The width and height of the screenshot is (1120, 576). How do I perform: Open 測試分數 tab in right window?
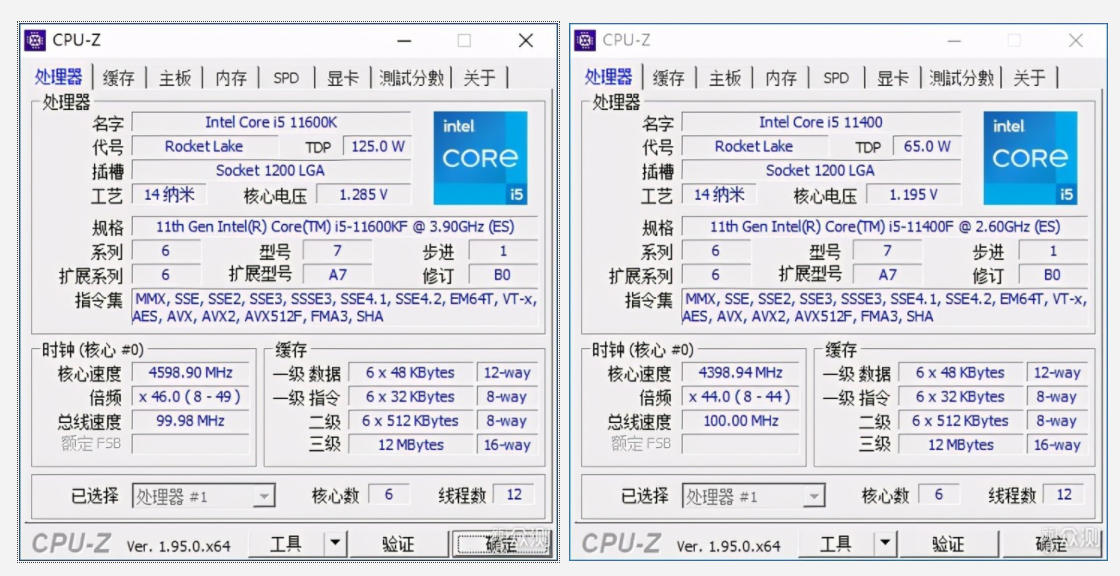pyautogui.click(x=961, y=78)
